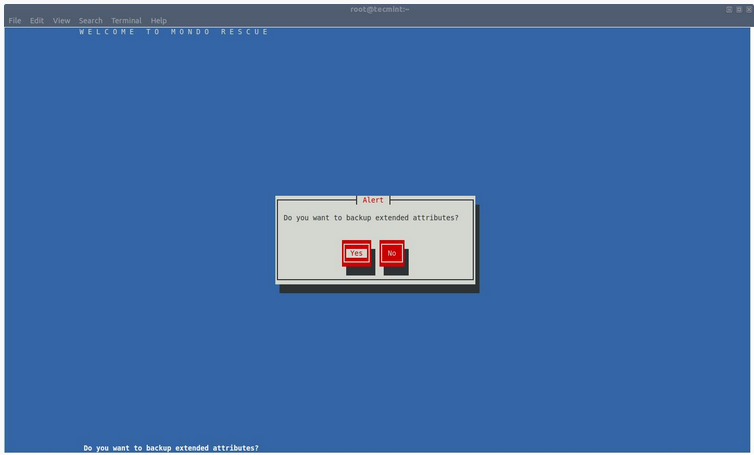Click the extended attributes question in dialog
Viewport: 754px width, 455px height.
[370, 217]
